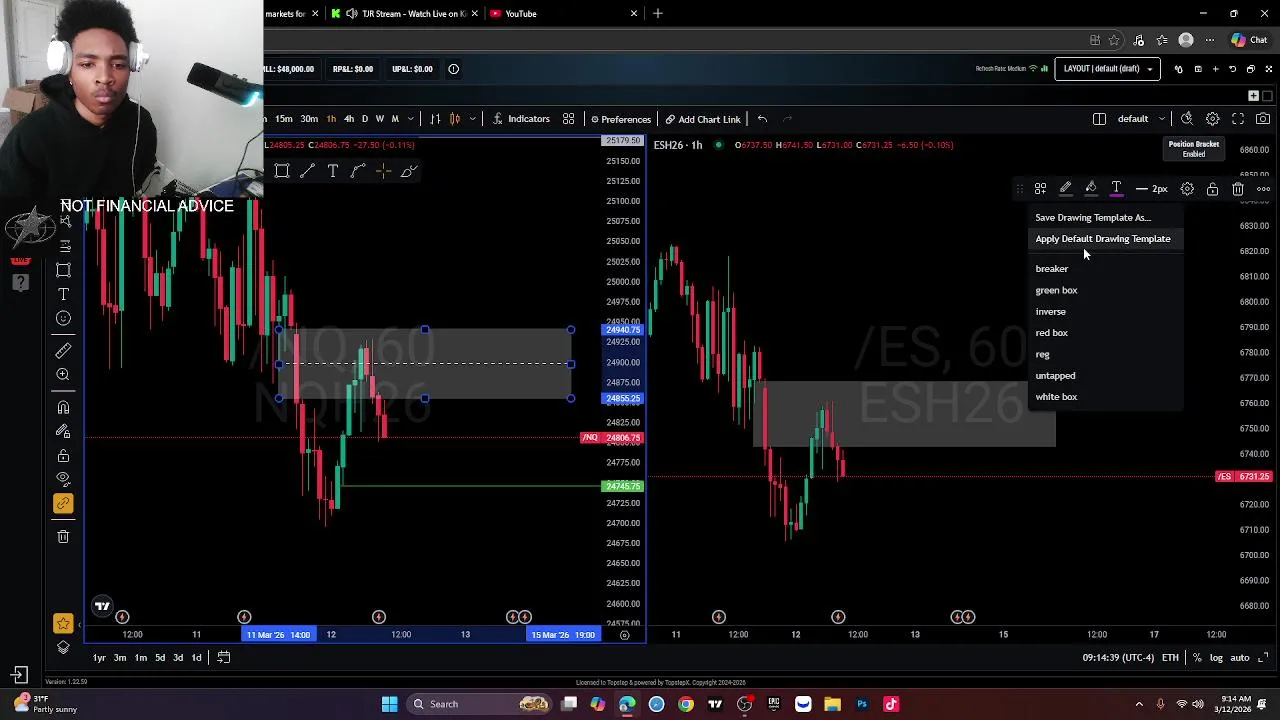
Task: Select the 5d date range
Action: point(160,657)
